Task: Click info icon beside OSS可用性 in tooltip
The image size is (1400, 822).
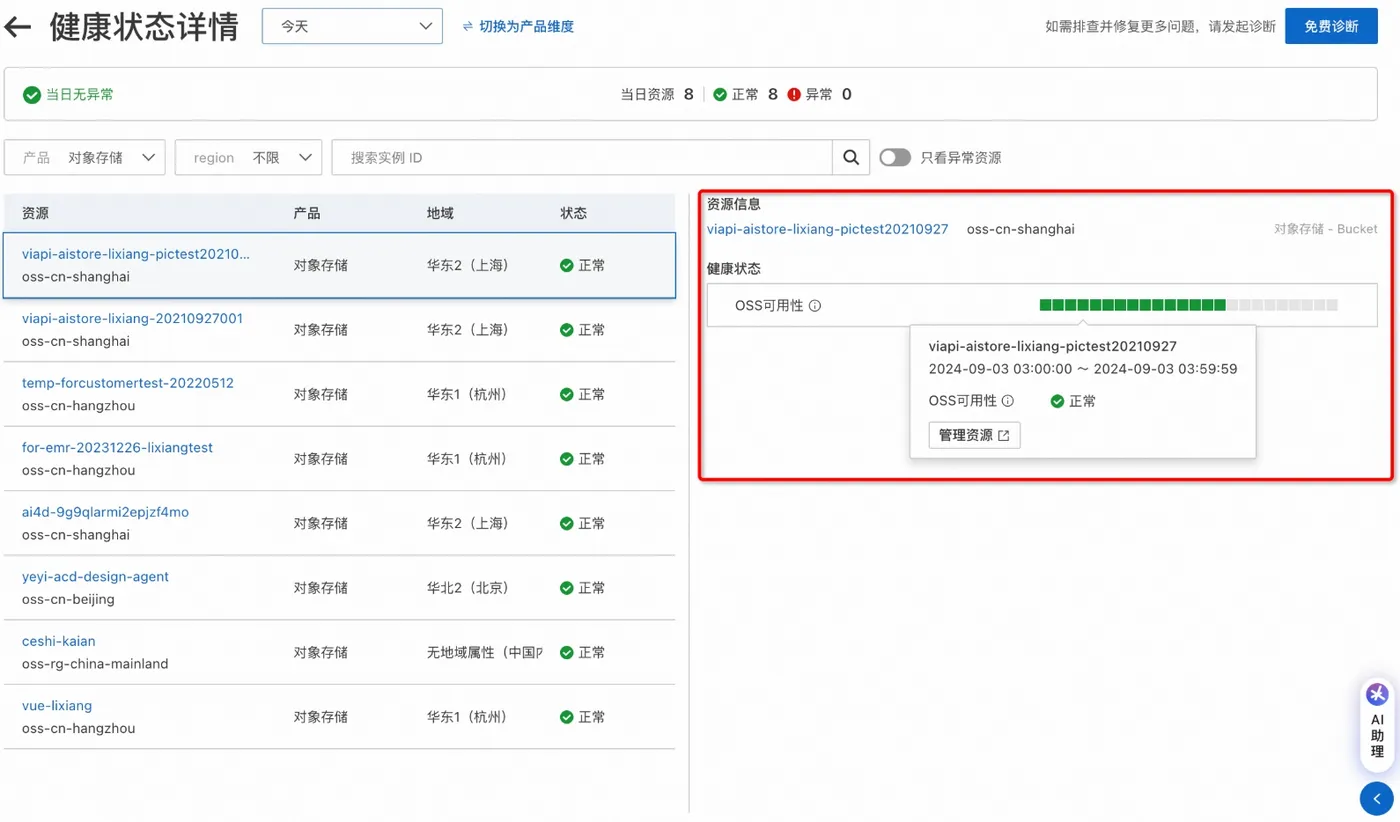Action: pyautogui.click(x=1008, y=401)
